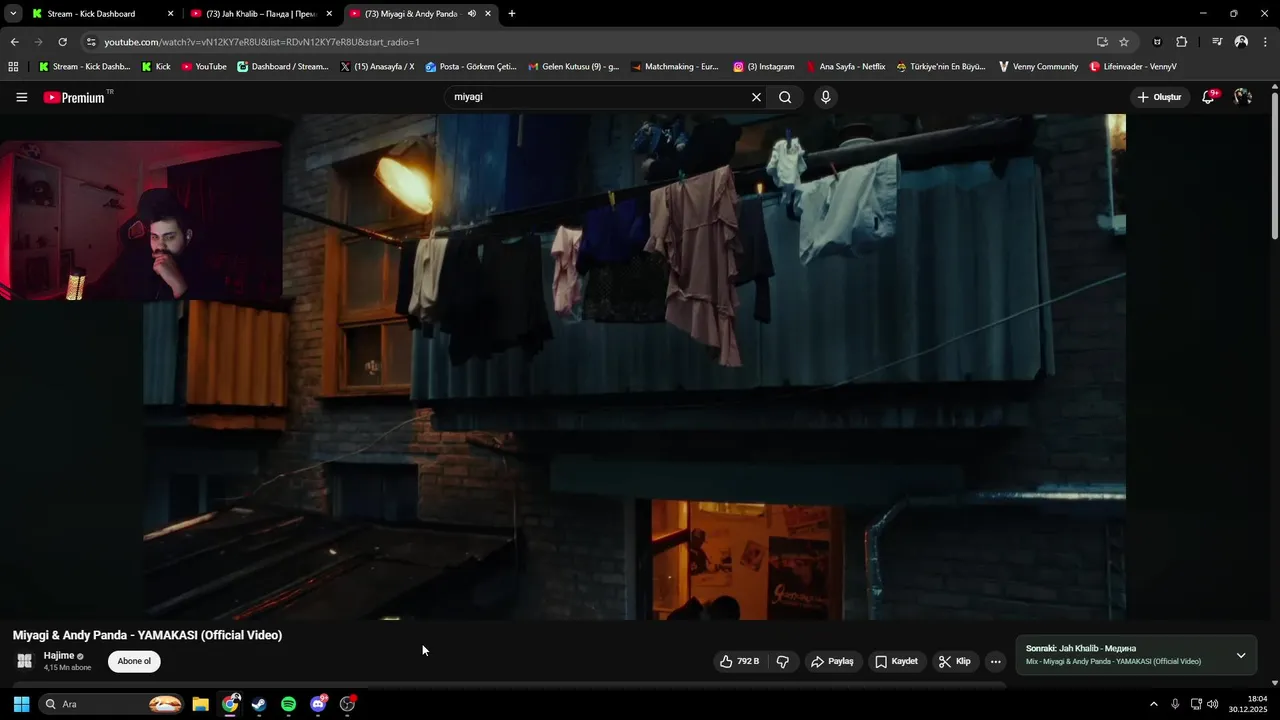
Task: Show hidden system tray icons
Action: 1153,704
